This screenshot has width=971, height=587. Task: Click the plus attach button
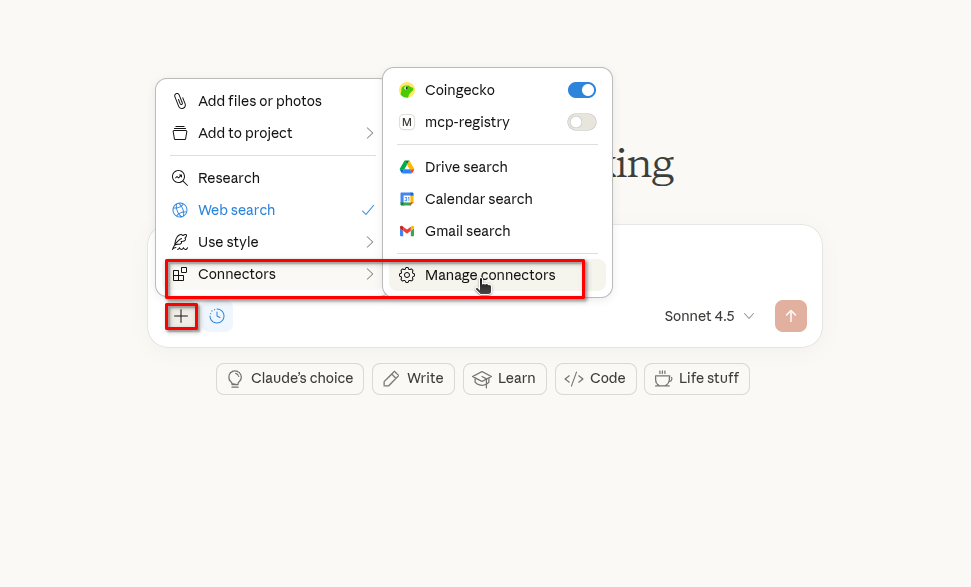click(181, 316)
